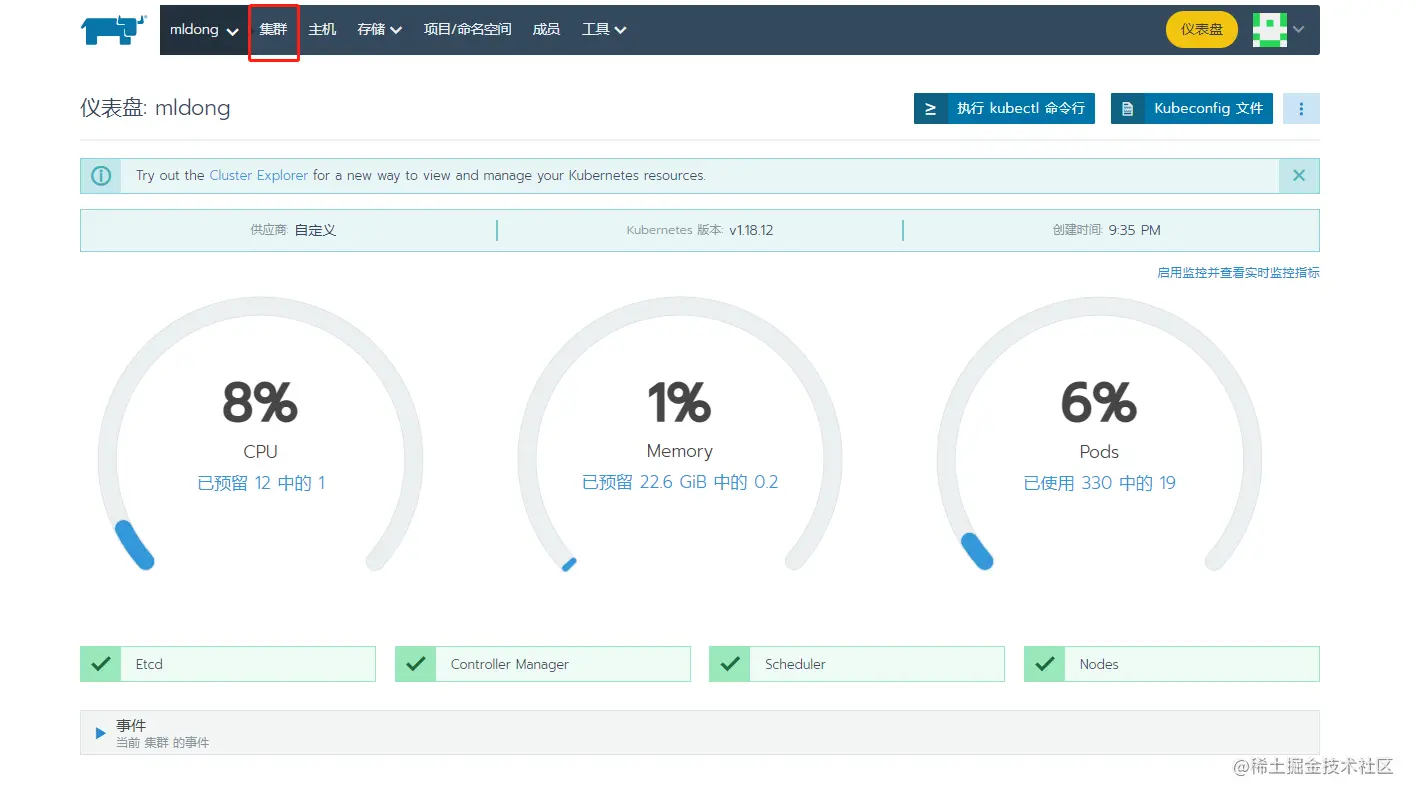Click the Scheduler status checkmark icon
This screenshot has width=1416, height=799.
[x=730, y=664]
